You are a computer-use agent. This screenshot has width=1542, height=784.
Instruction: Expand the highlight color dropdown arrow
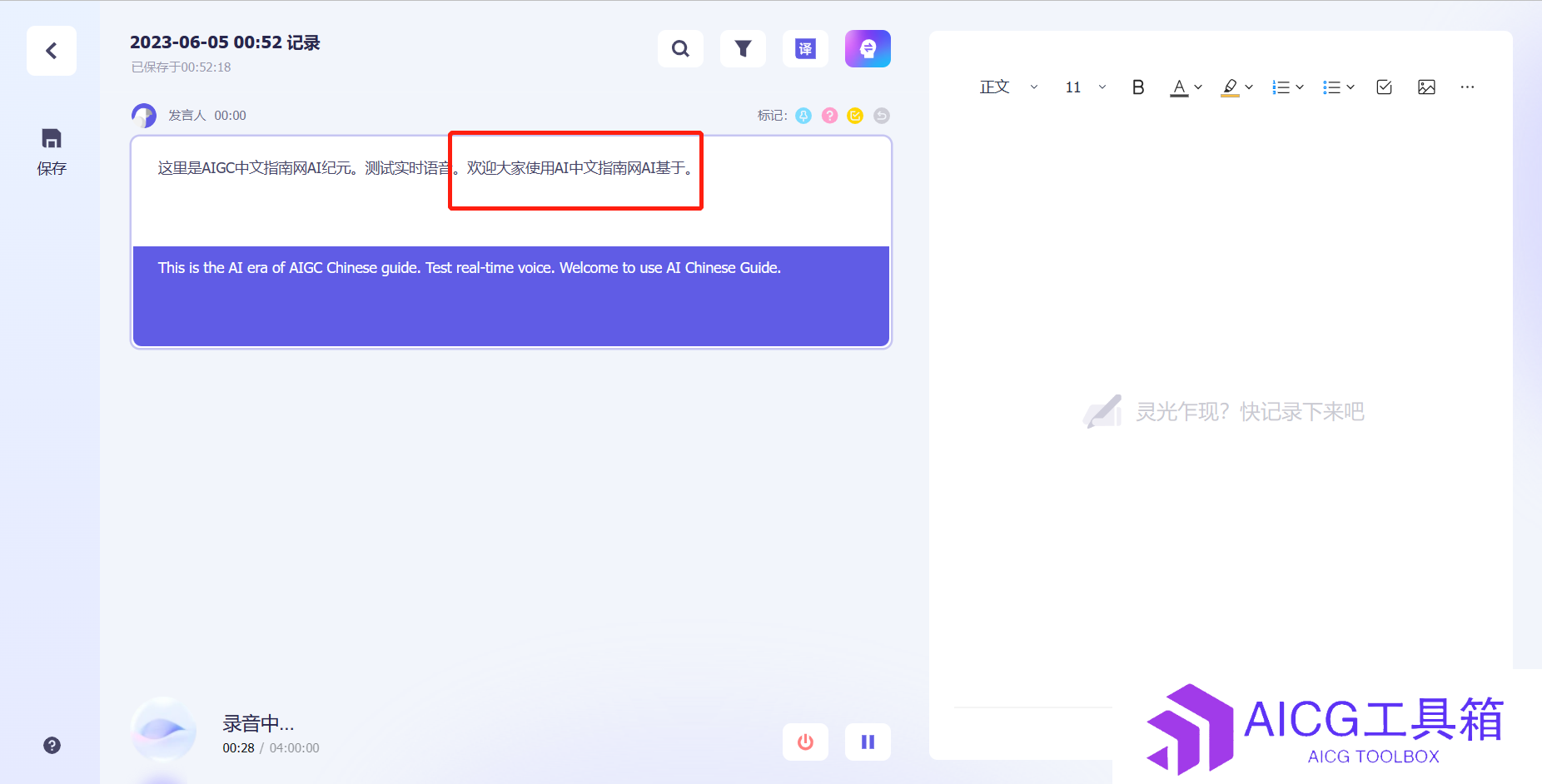pos(1249,87)
